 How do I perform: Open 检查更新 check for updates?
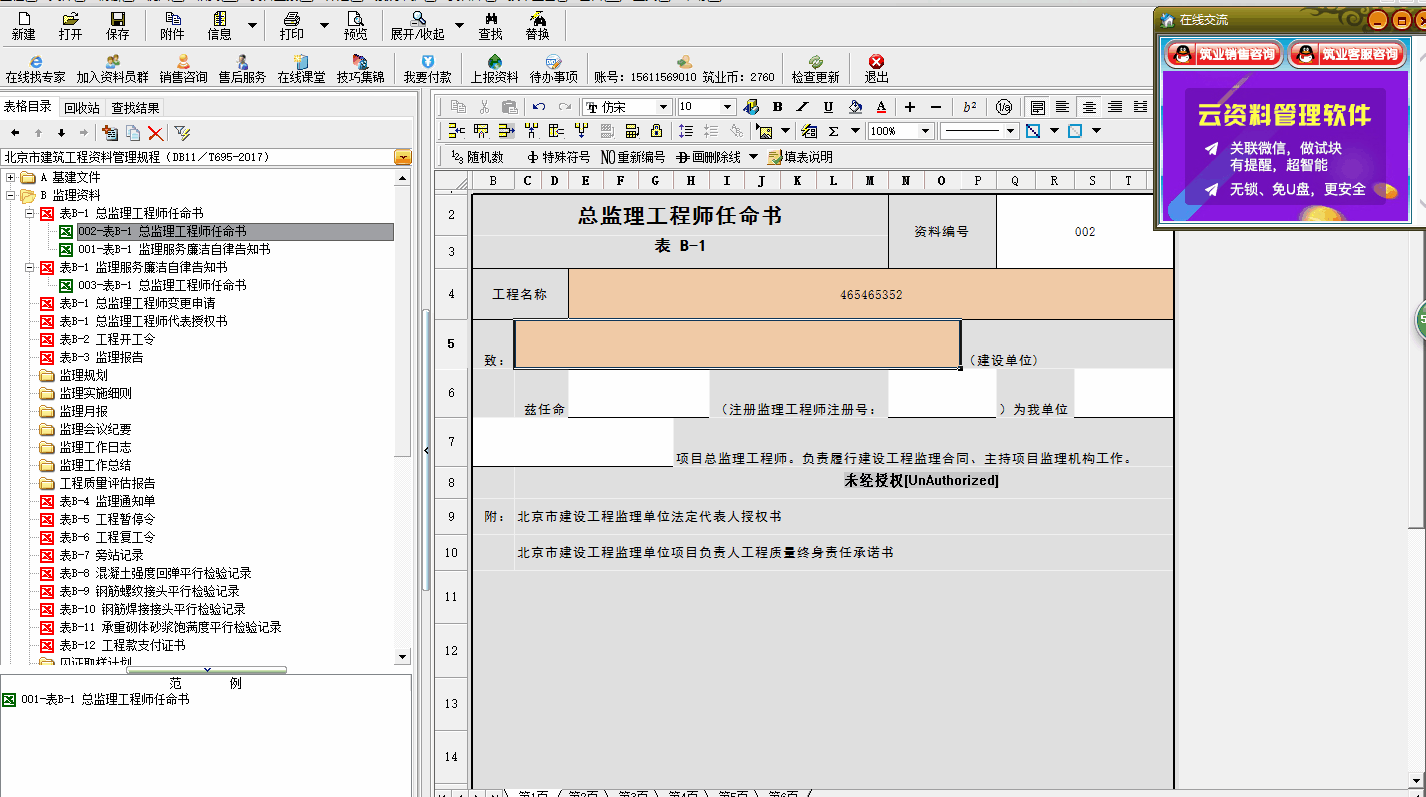coord(815,68)
